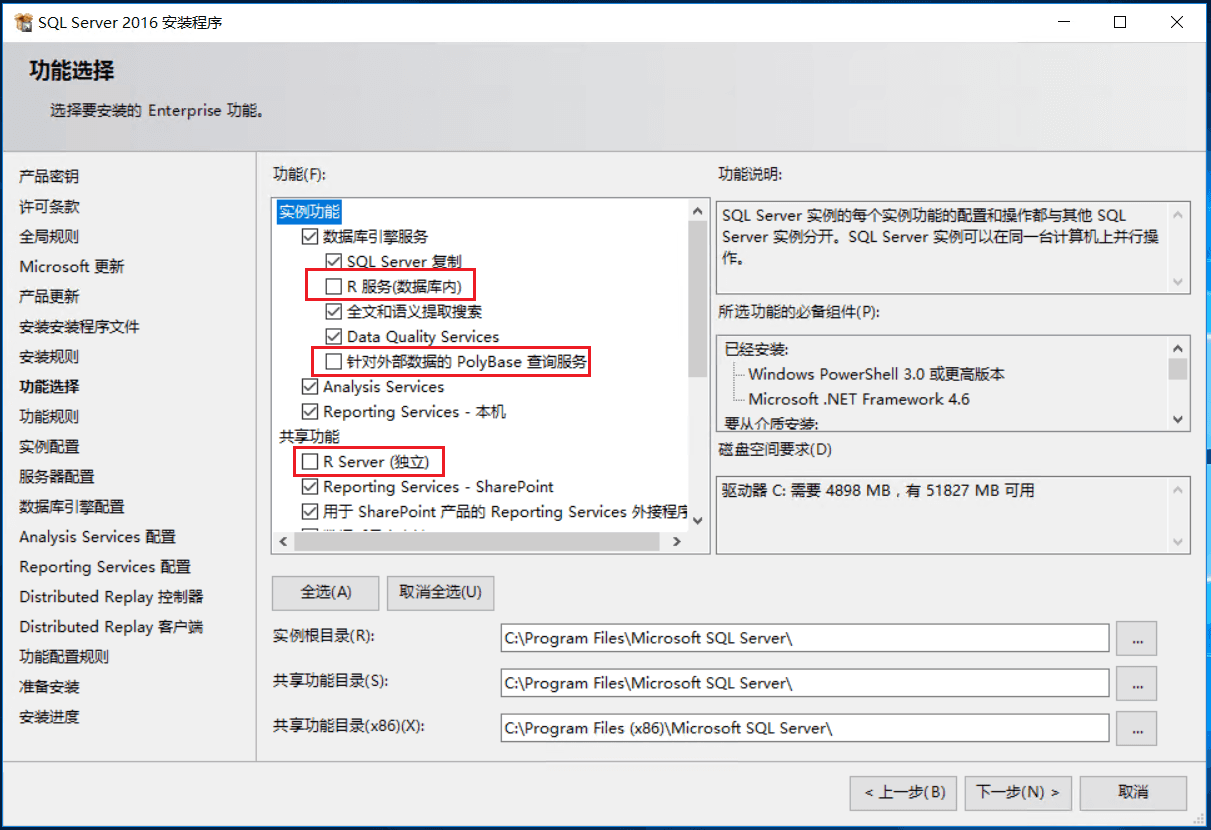Toggle Reporting Services - SharePoint checkbox
The height and width of the screenshot is (830, 1211).
310,487
